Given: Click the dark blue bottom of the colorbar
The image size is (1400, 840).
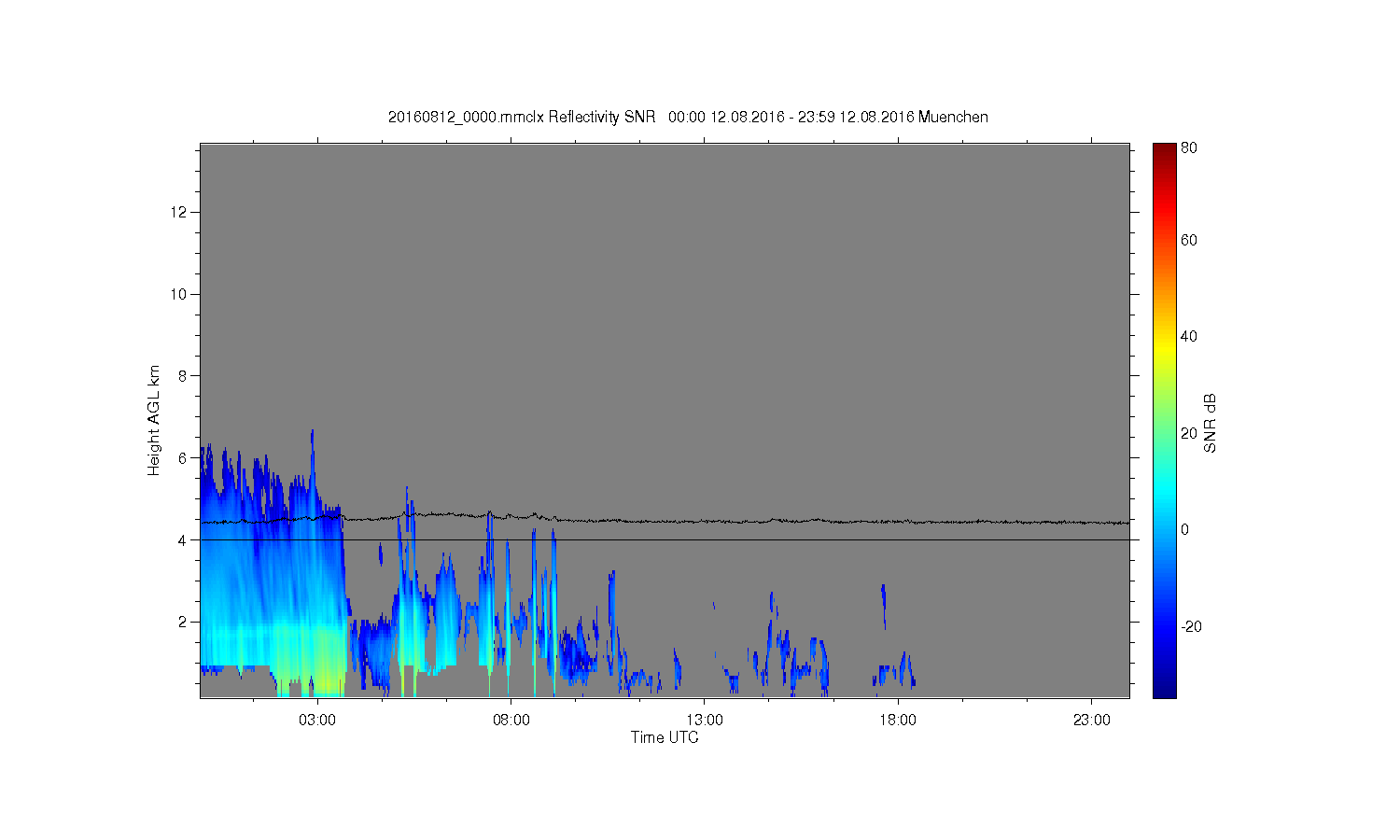Looking at the screenshot, I should pos(1165,689).
